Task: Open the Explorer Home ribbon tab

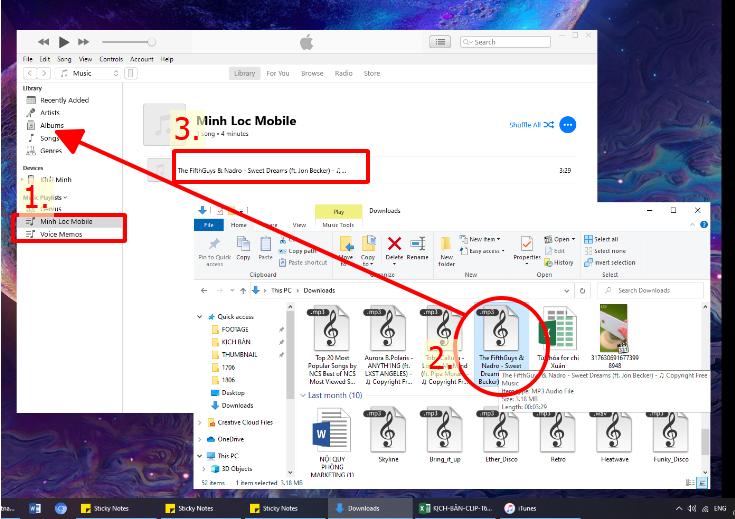Action: (238, 225)
